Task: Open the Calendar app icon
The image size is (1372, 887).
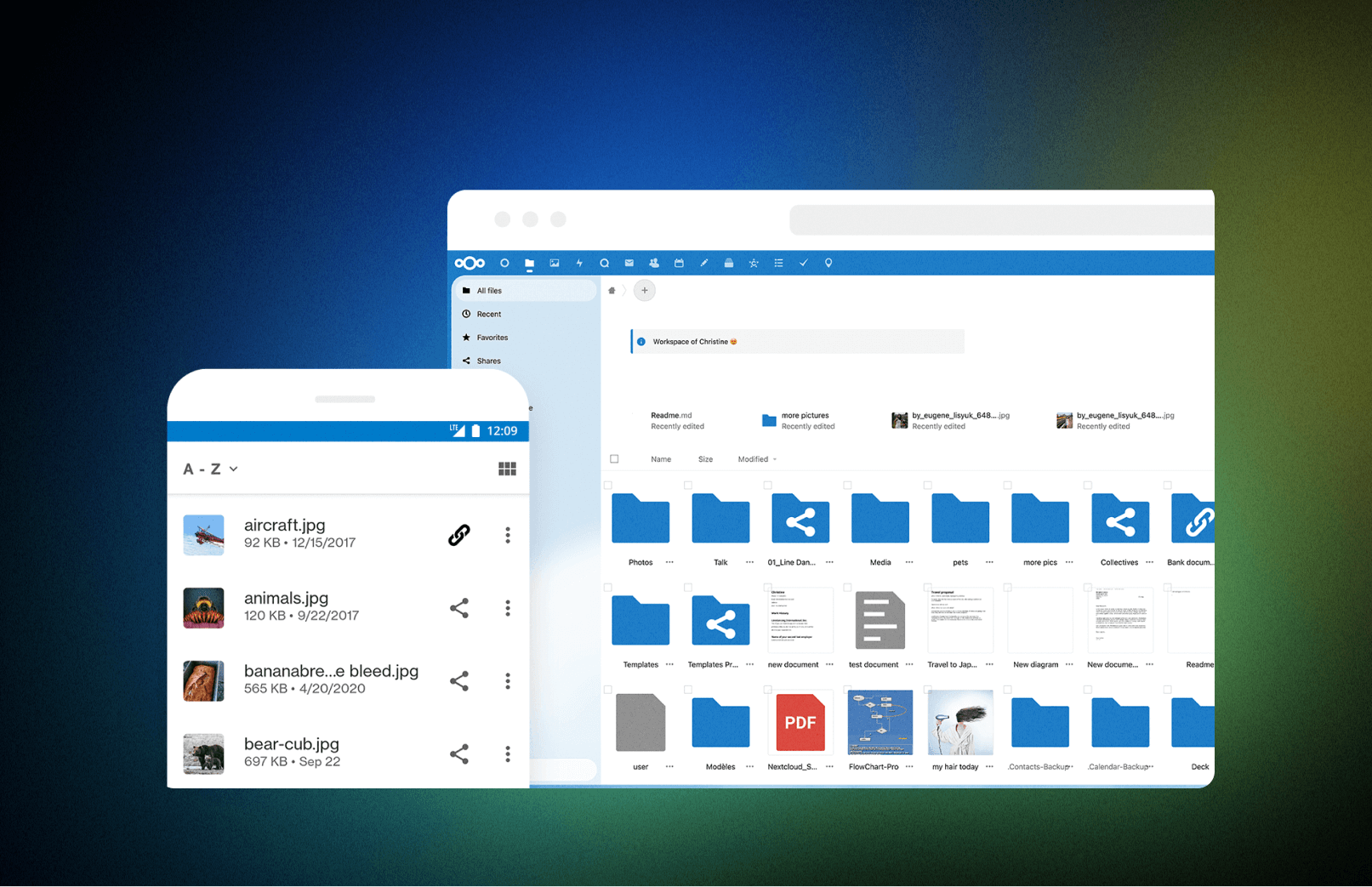Action: 679,264
